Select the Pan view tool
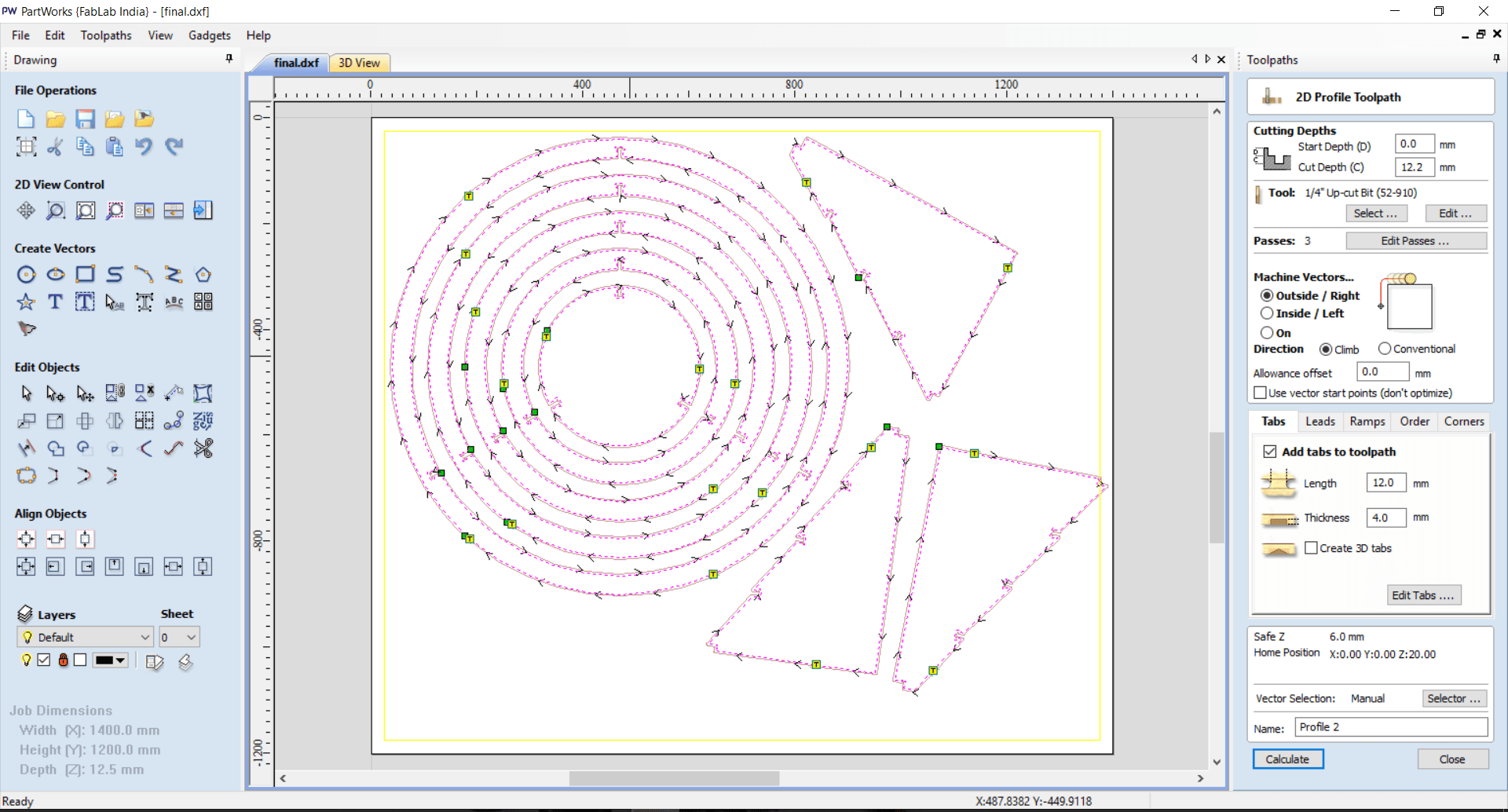 (x=26, y=210)
